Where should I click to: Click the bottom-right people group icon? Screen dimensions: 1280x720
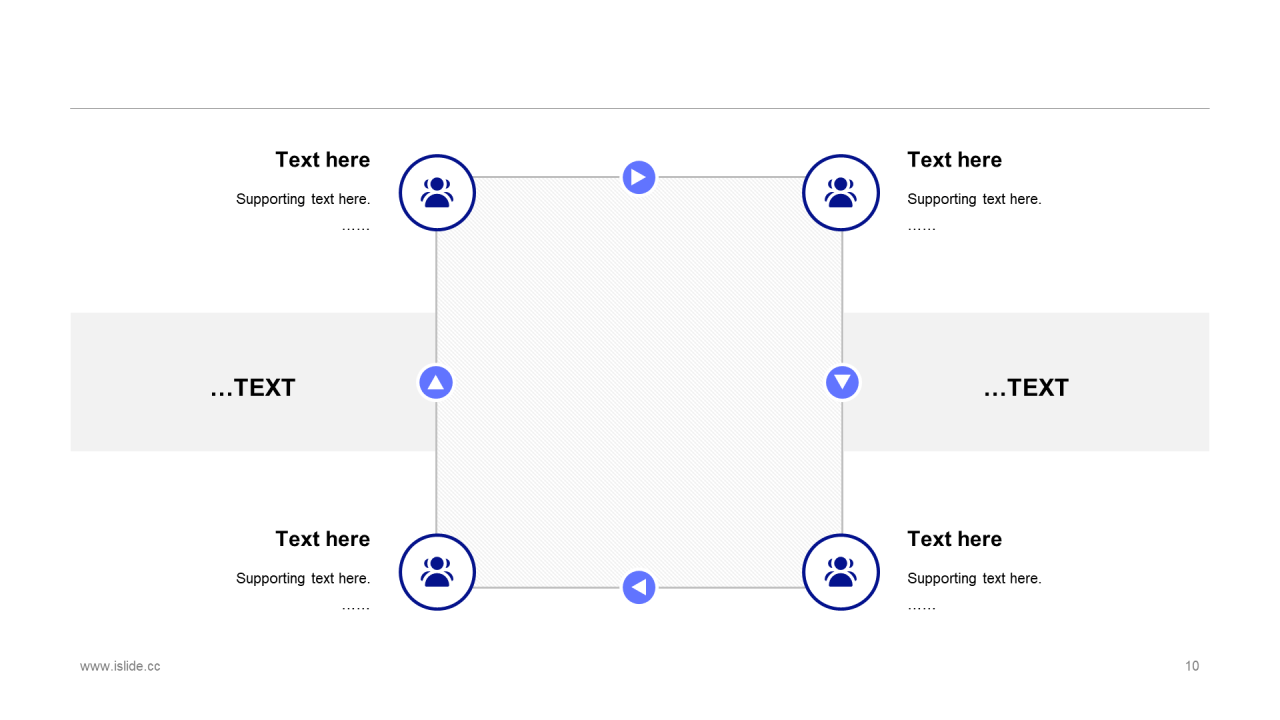pyautogui.click(x=841, y=572)
